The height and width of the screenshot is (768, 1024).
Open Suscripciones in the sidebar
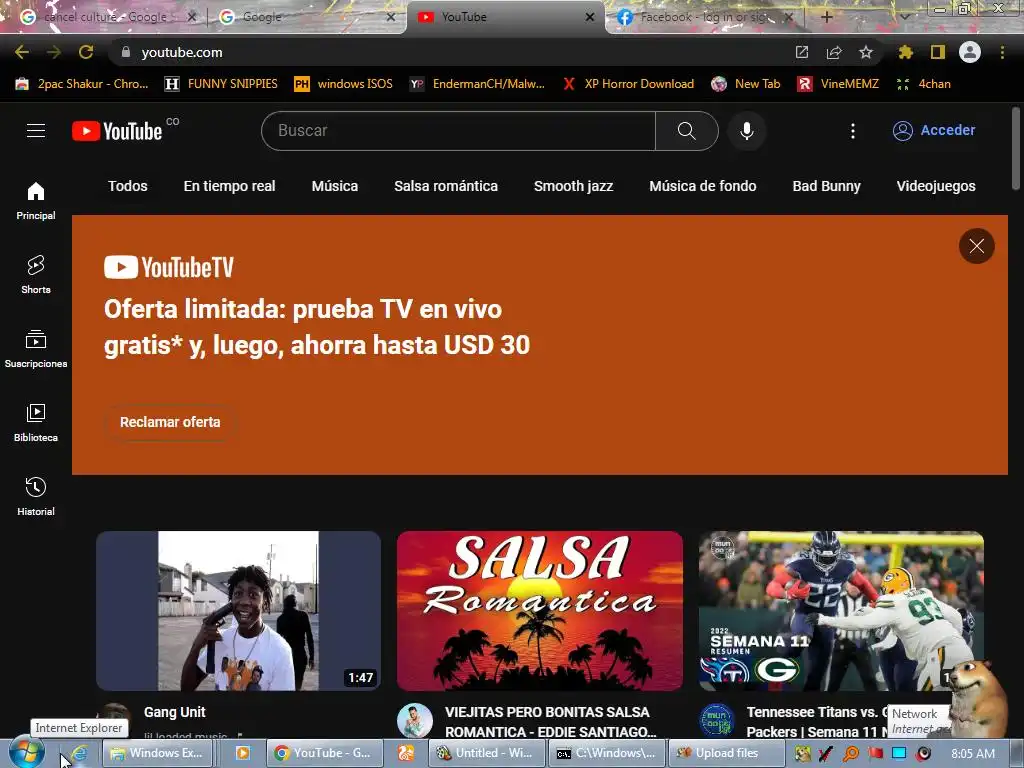pos(36,349)
